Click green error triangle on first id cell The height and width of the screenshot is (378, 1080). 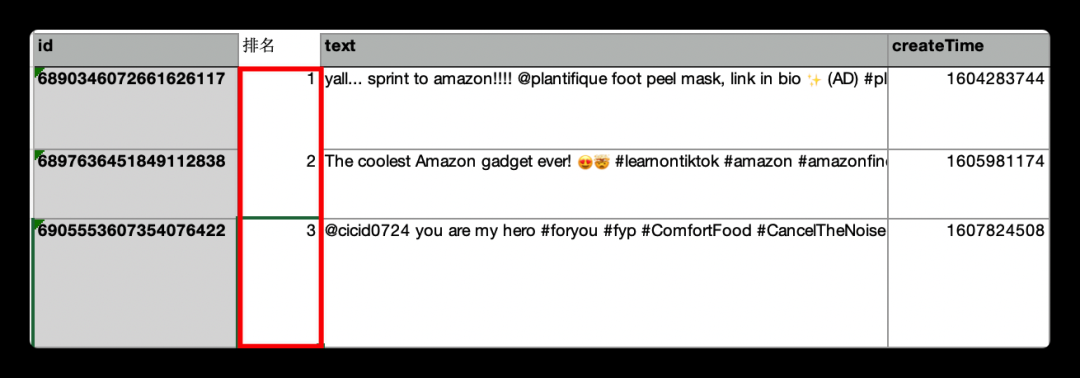[x=38, y=72]
